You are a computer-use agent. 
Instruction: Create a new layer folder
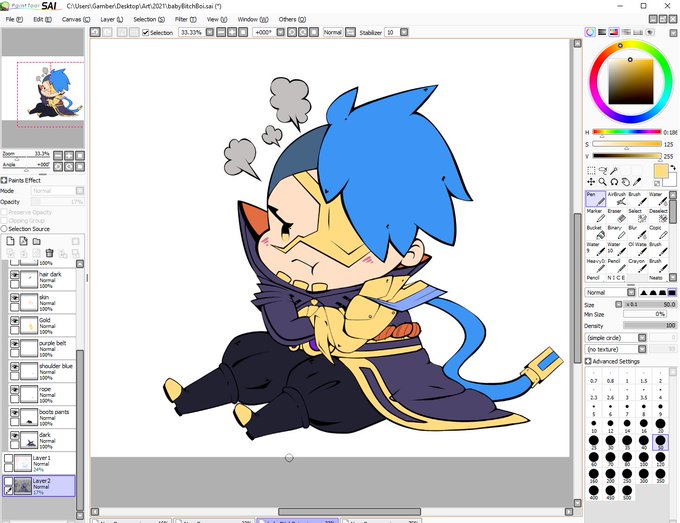pos(36,241)
